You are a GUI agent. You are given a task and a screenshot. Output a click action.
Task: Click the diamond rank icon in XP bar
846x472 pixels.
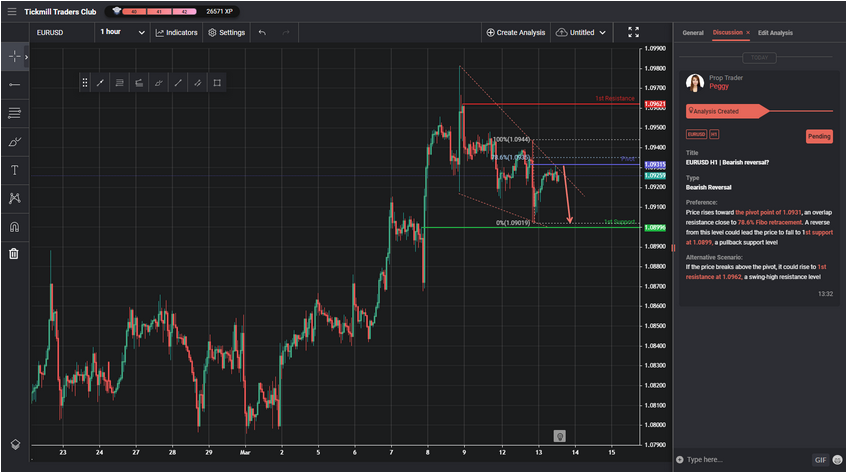[x=117, y=11]
